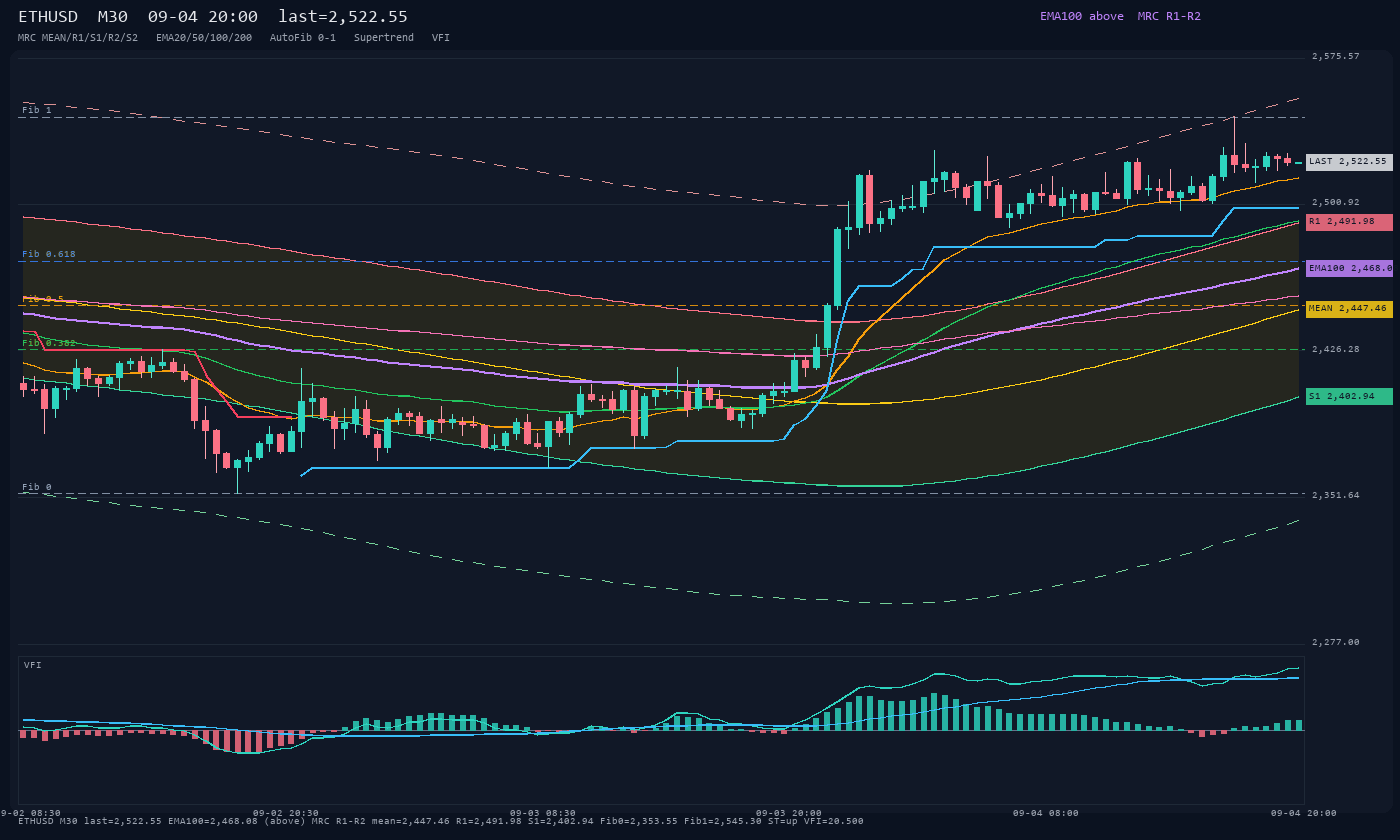Click the 09-04 20:00 time axis label
Screen dimensions: 1400x840
1303,813
